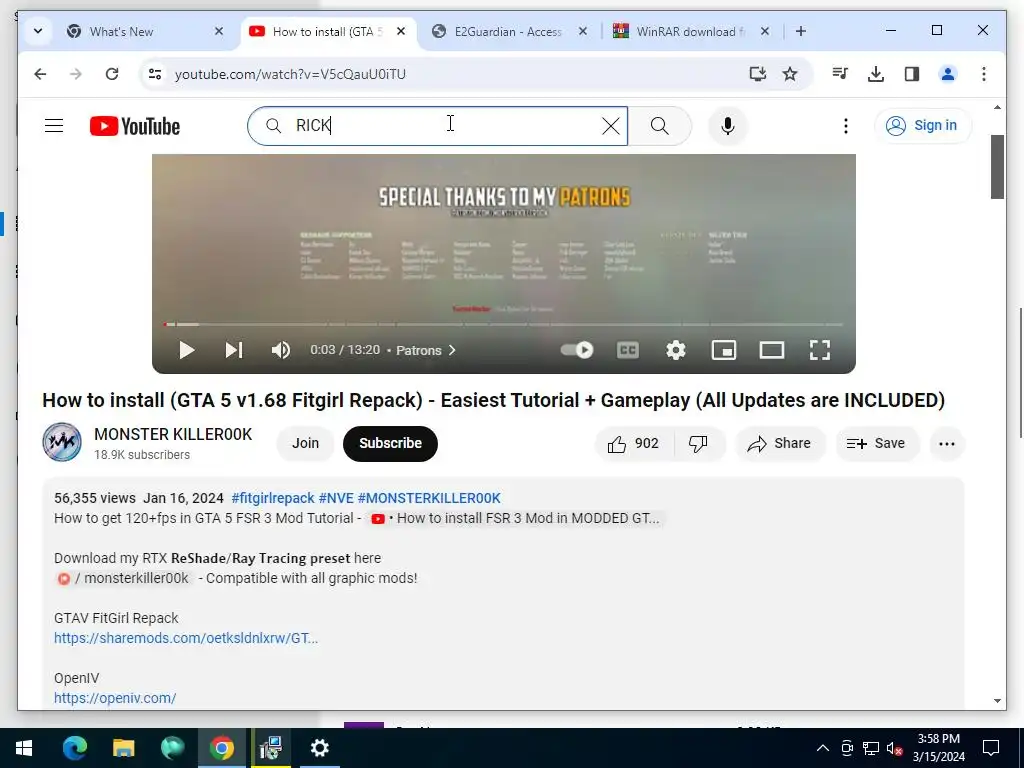
Task: Seek on the video progress bar
Action: [504, 324]
